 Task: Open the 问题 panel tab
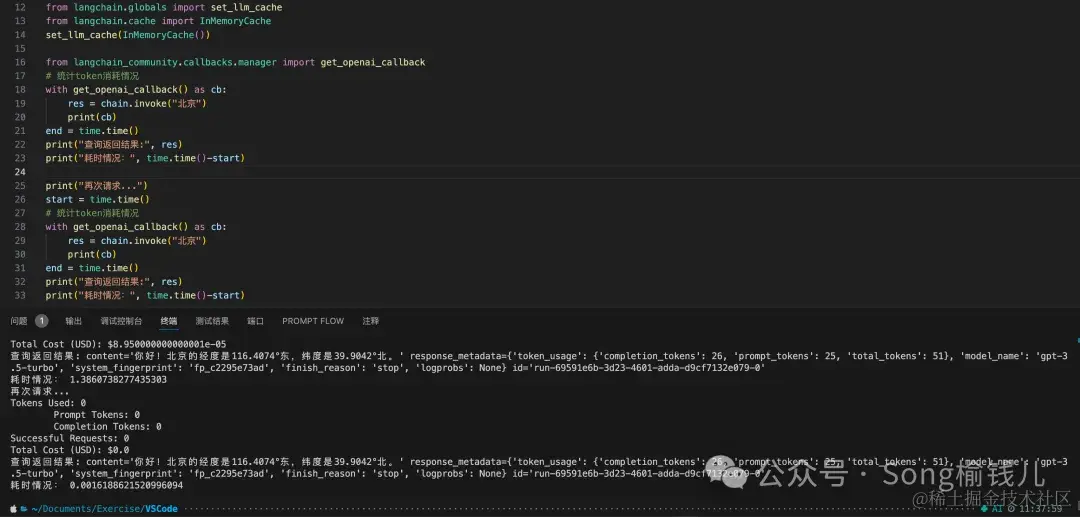[19, 321]
